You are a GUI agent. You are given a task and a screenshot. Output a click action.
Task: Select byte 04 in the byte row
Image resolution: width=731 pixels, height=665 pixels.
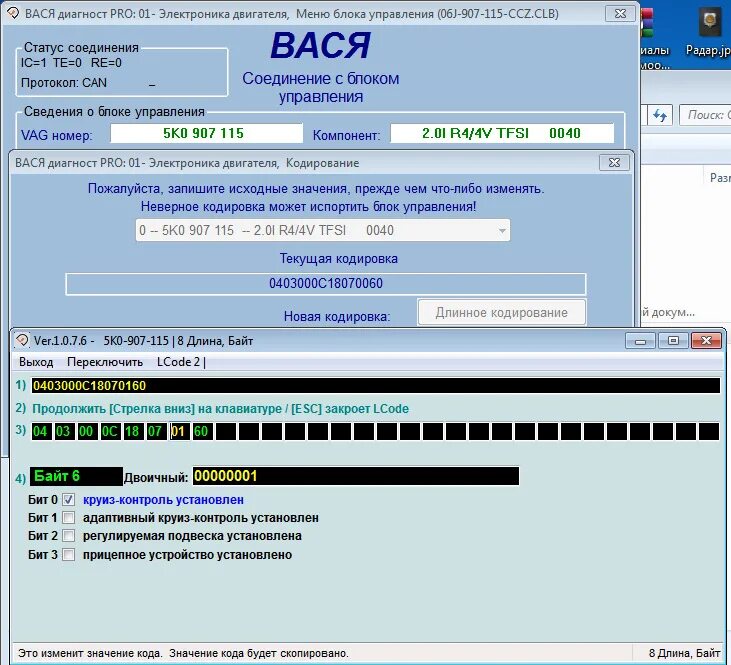(41, 431)
